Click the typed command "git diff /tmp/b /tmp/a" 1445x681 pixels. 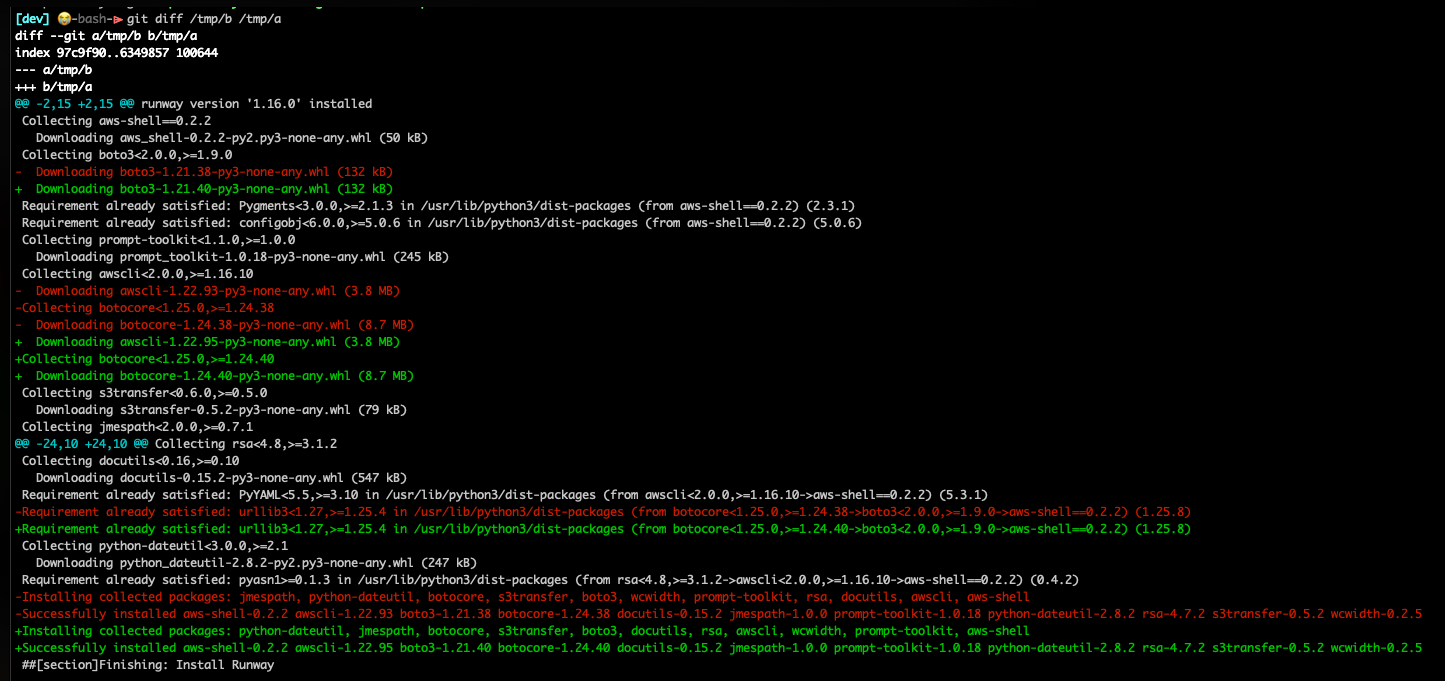tap(204, 19)
